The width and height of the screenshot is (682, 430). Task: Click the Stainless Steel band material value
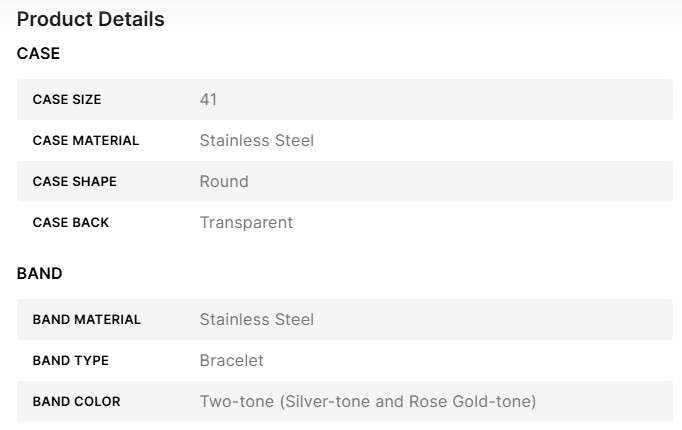coord(257,320)
